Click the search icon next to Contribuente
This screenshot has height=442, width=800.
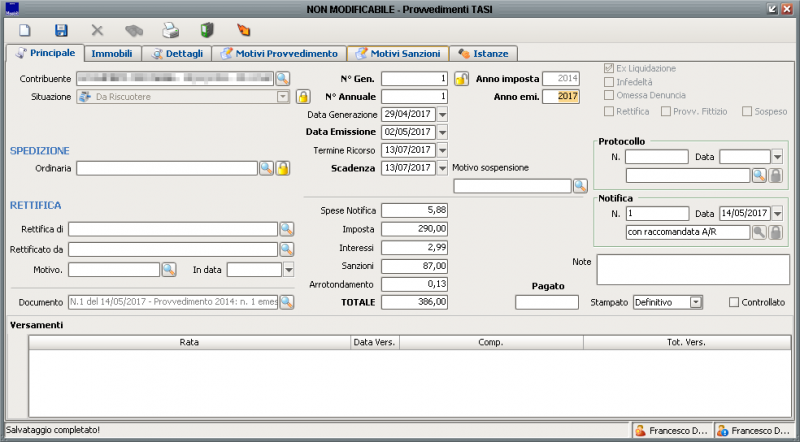tap(283, 78)
